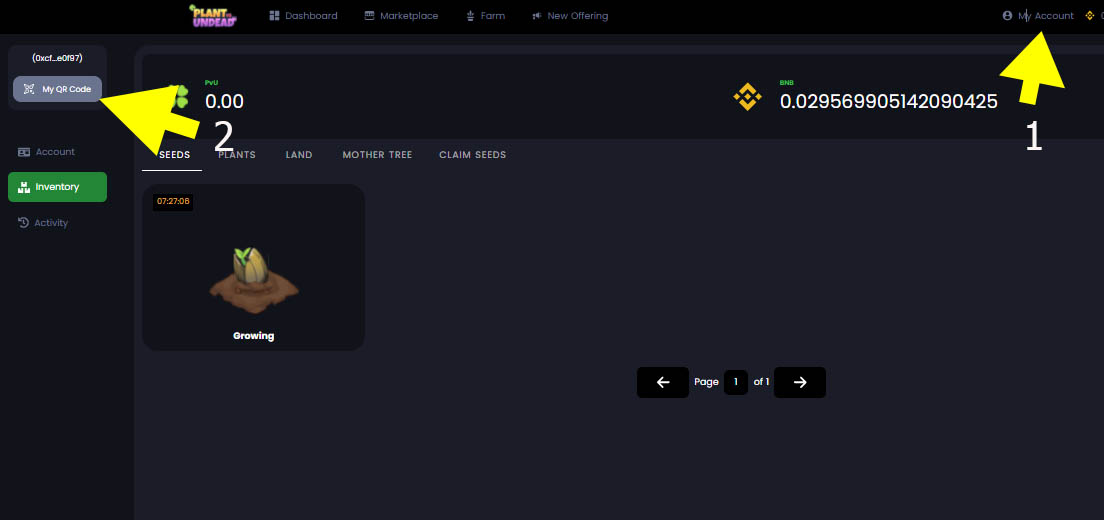This screenshot has width=1104, height=520.
Task: Switch to the LAND tab
Action: point(299,155)
